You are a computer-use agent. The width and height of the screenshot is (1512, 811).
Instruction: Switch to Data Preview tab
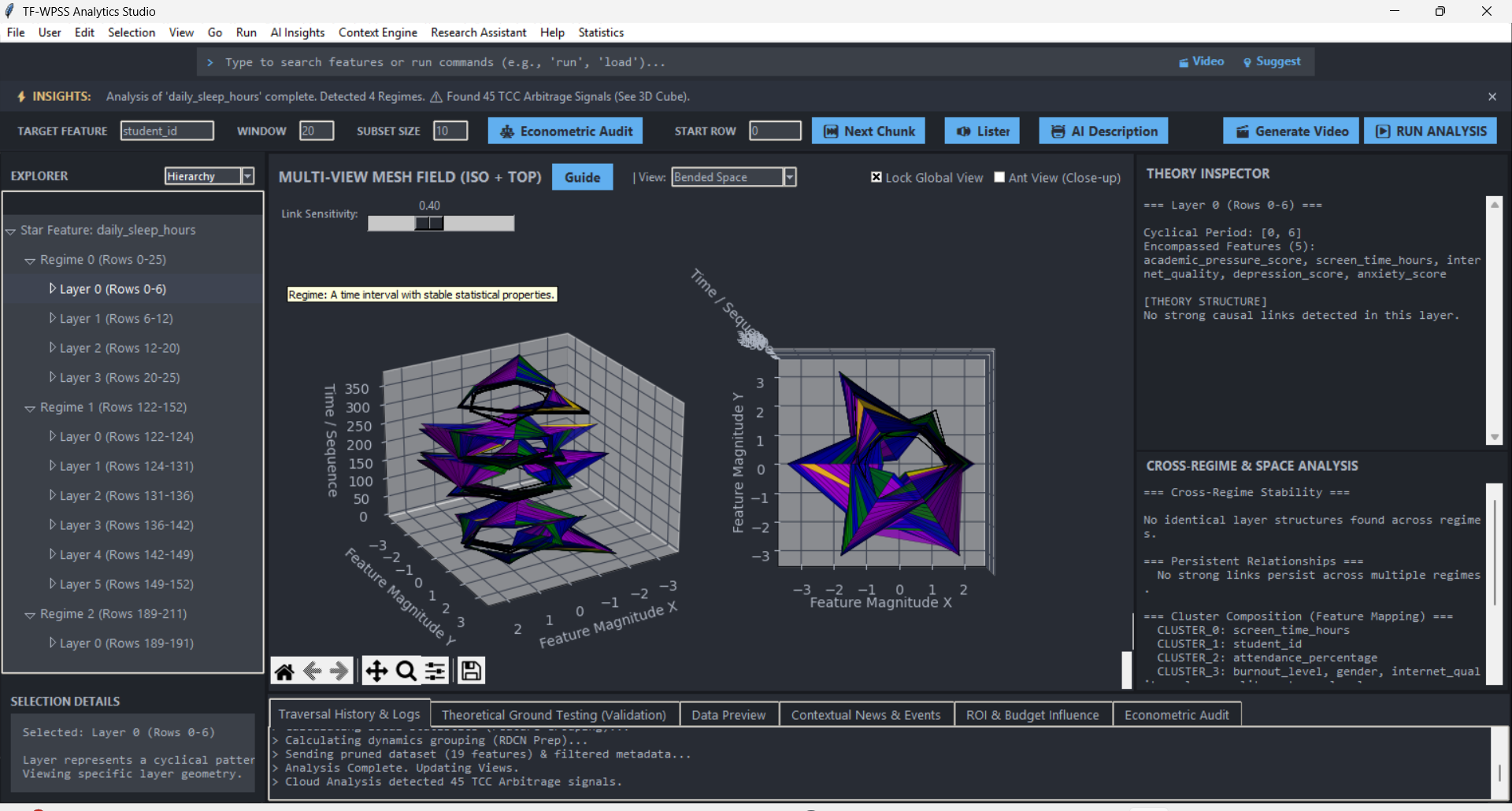[x=728, y=715]
